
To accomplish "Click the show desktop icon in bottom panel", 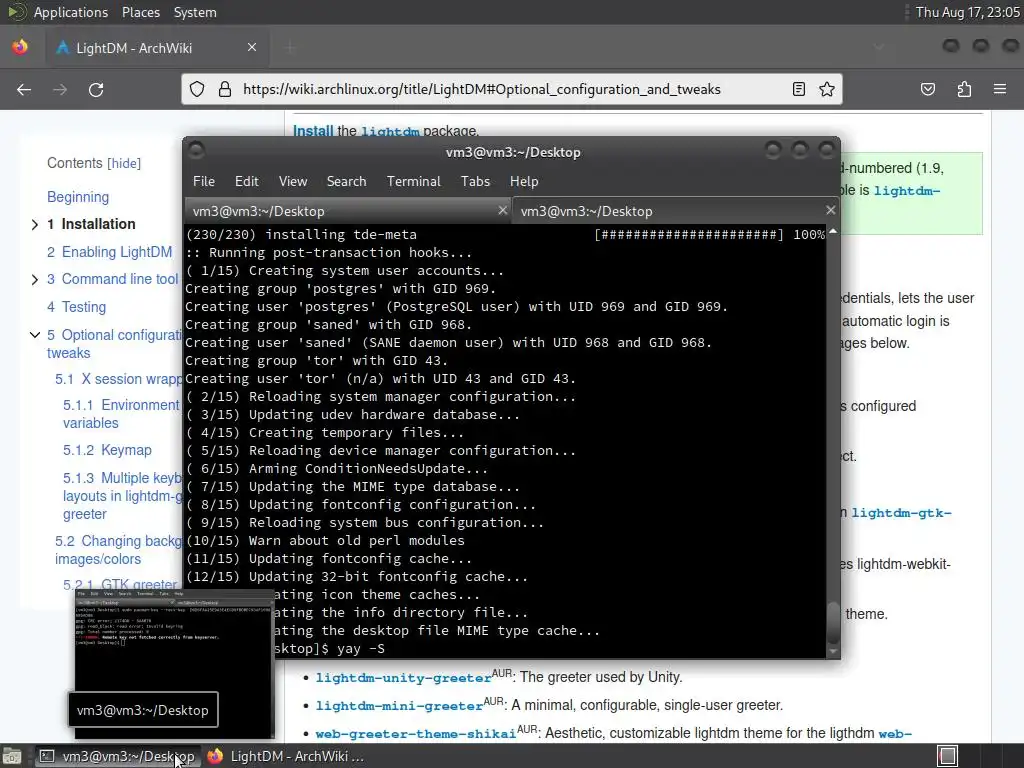I will coord(12,756).
